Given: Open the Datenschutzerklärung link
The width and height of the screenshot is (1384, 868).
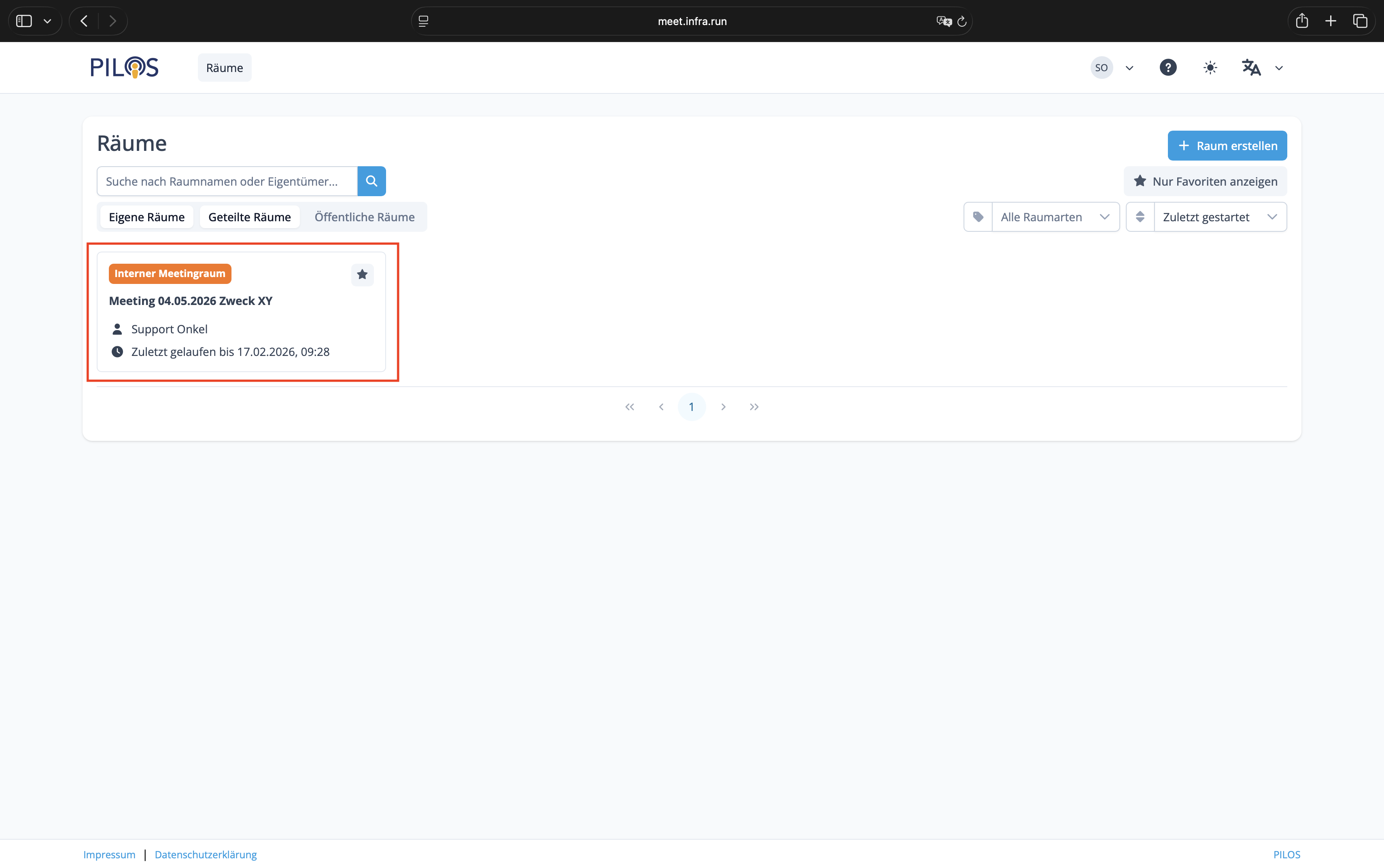Looking at the screenshot, I should [206, 854].
